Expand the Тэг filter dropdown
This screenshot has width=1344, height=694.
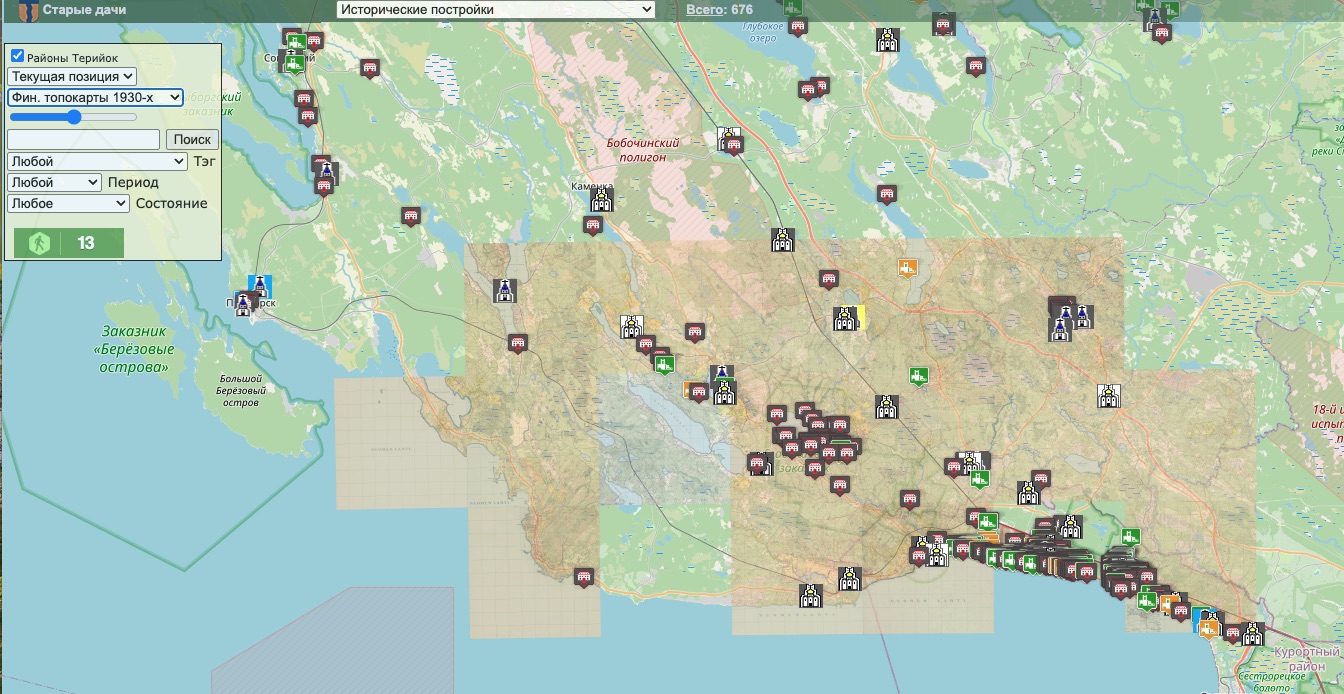(97, 161)
